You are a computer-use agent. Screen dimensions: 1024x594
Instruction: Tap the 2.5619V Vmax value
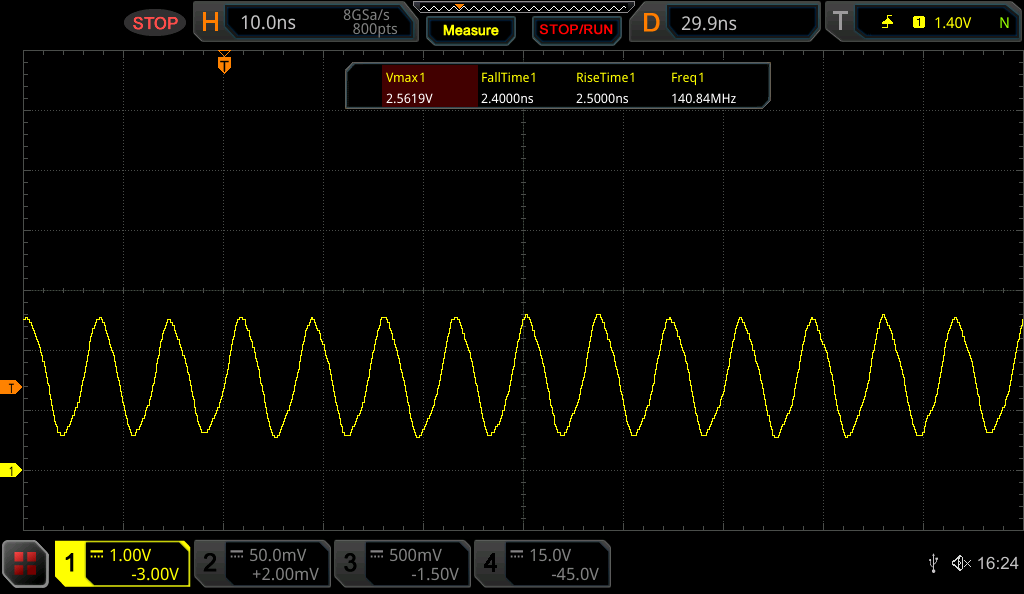409,99
